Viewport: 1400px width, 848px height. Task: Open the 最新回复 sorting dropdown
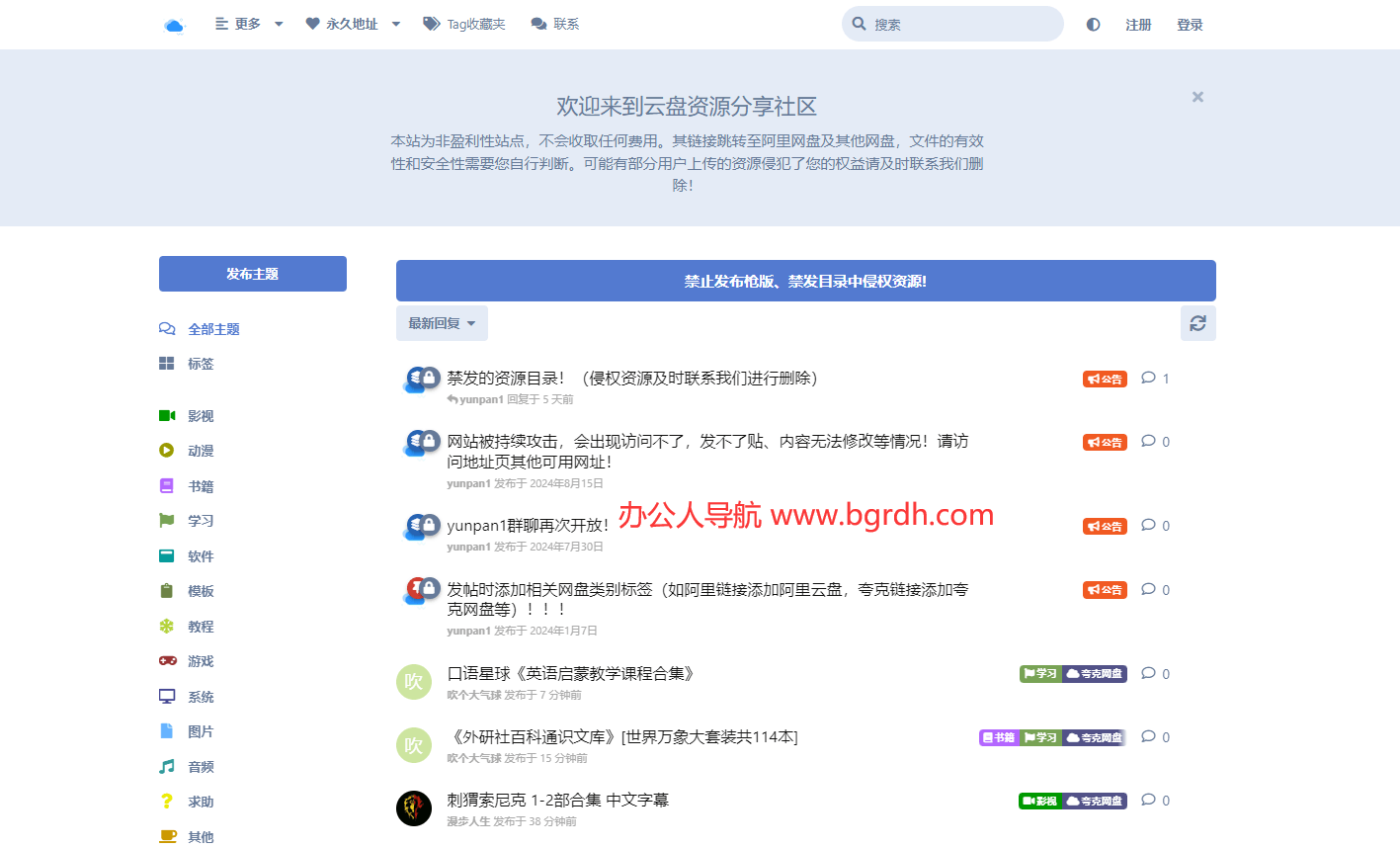(442, 322)
